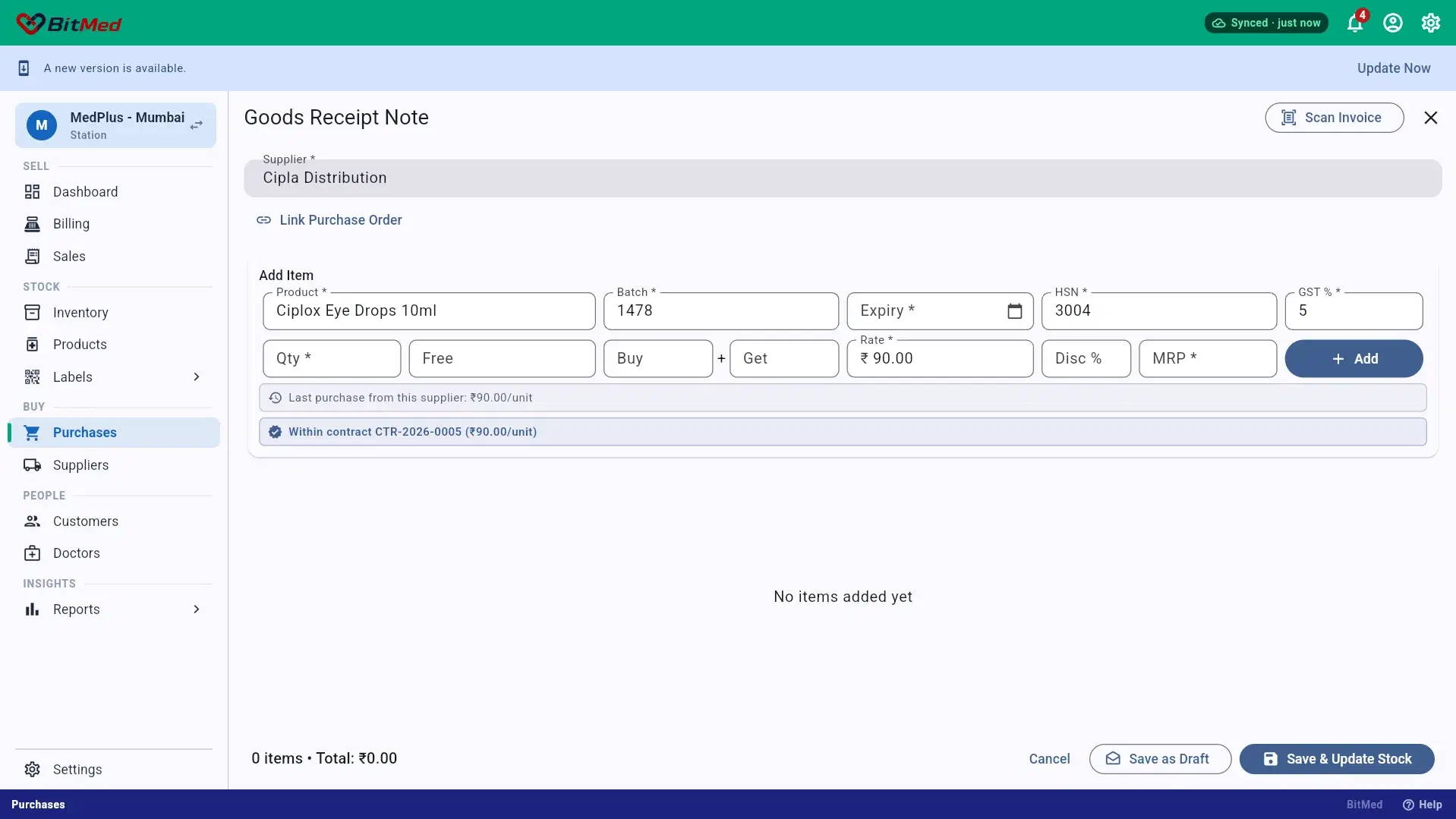Image resolution: width=1456 pixels, height=819 pixels.
Task: Click the sidebar Settings gear icon
Action: click(x=32, y=770)
